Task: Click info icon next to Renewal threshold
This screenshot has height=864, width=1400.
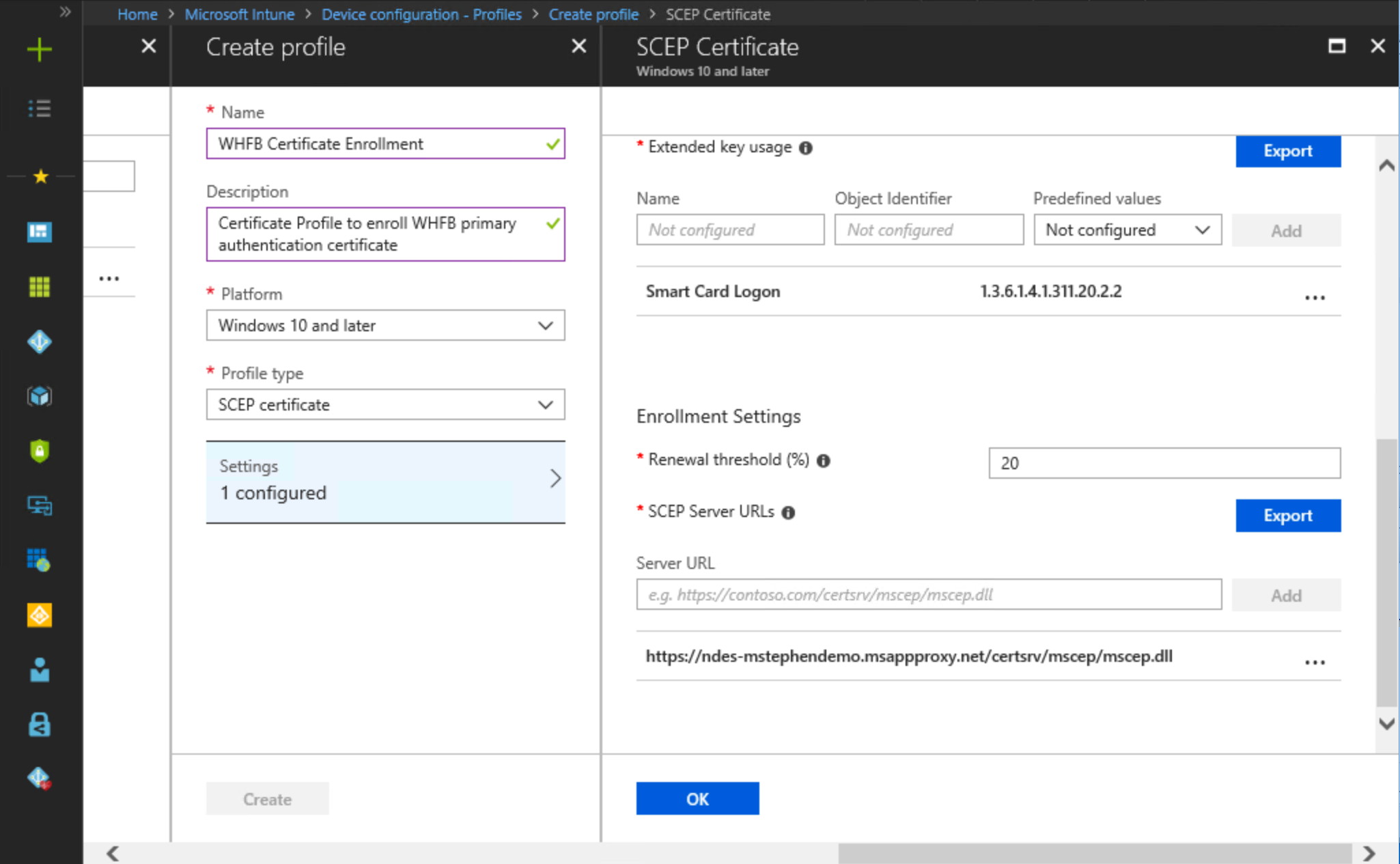Action: [x=824, y=461]
